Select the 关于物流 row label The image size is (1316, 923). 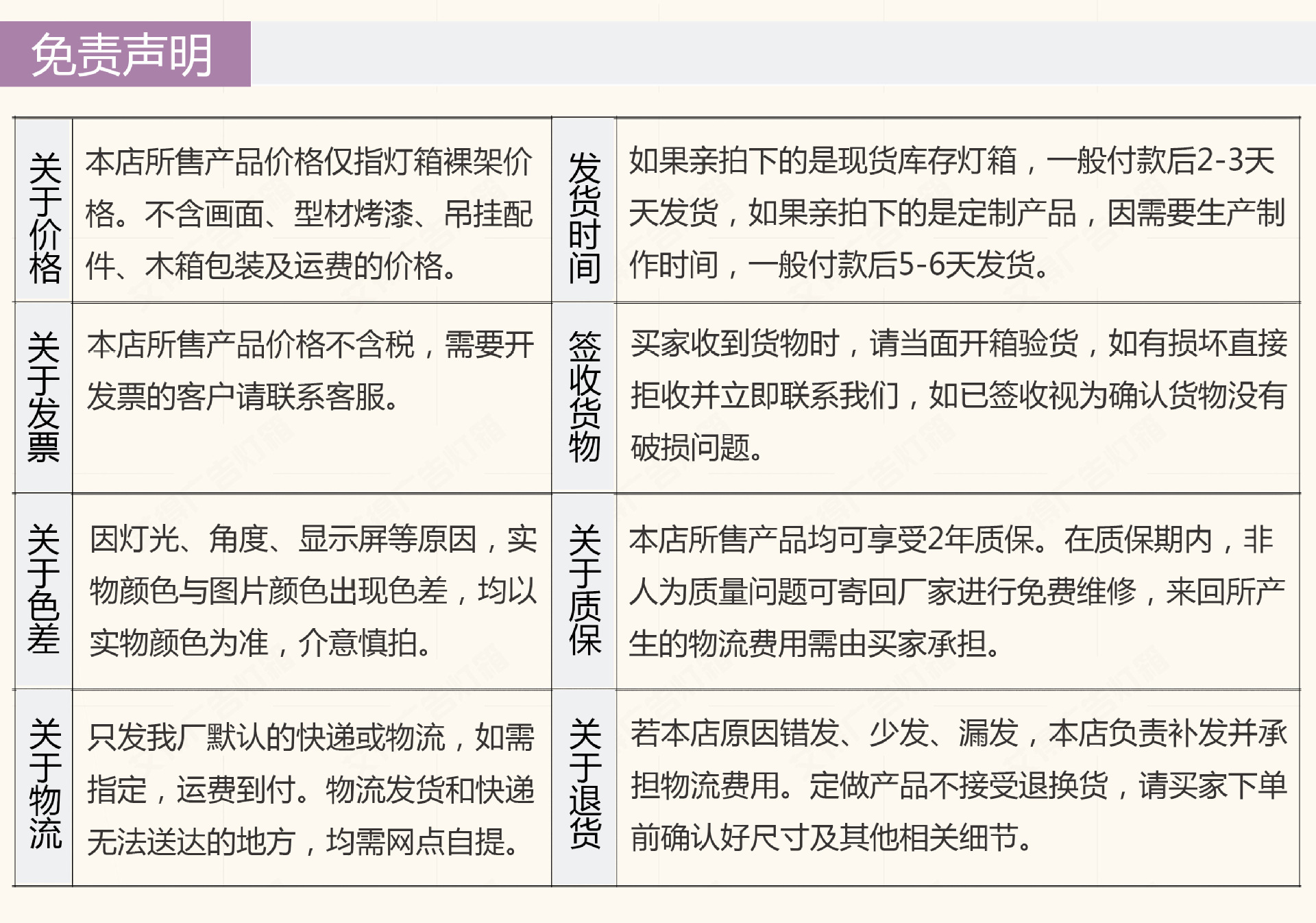pyautogui.click(x=45, y=784)
